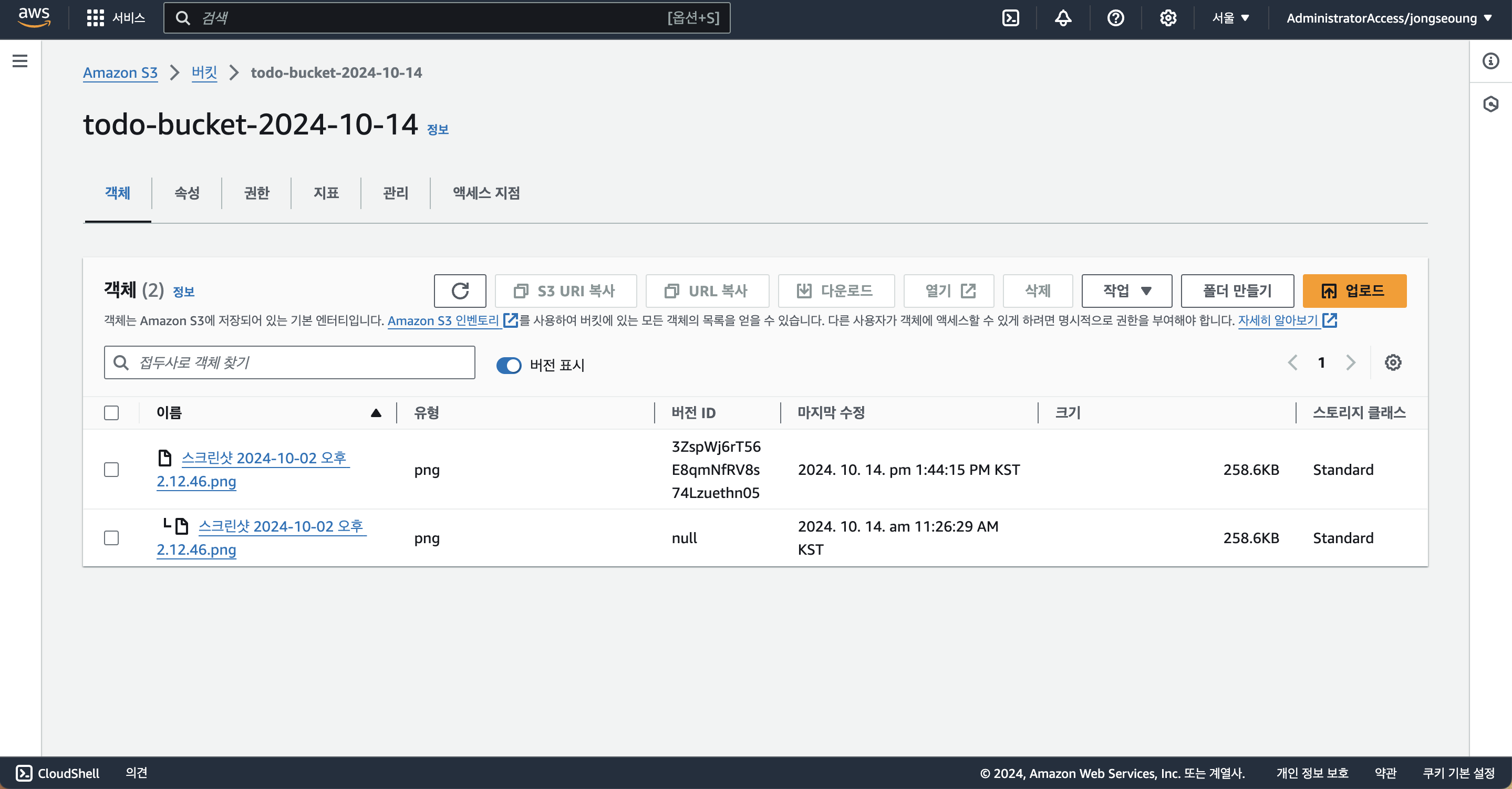1512x789 pixels.
Task: Open CloudShell icon in top navigation bar
Action: pos(1010,18)
